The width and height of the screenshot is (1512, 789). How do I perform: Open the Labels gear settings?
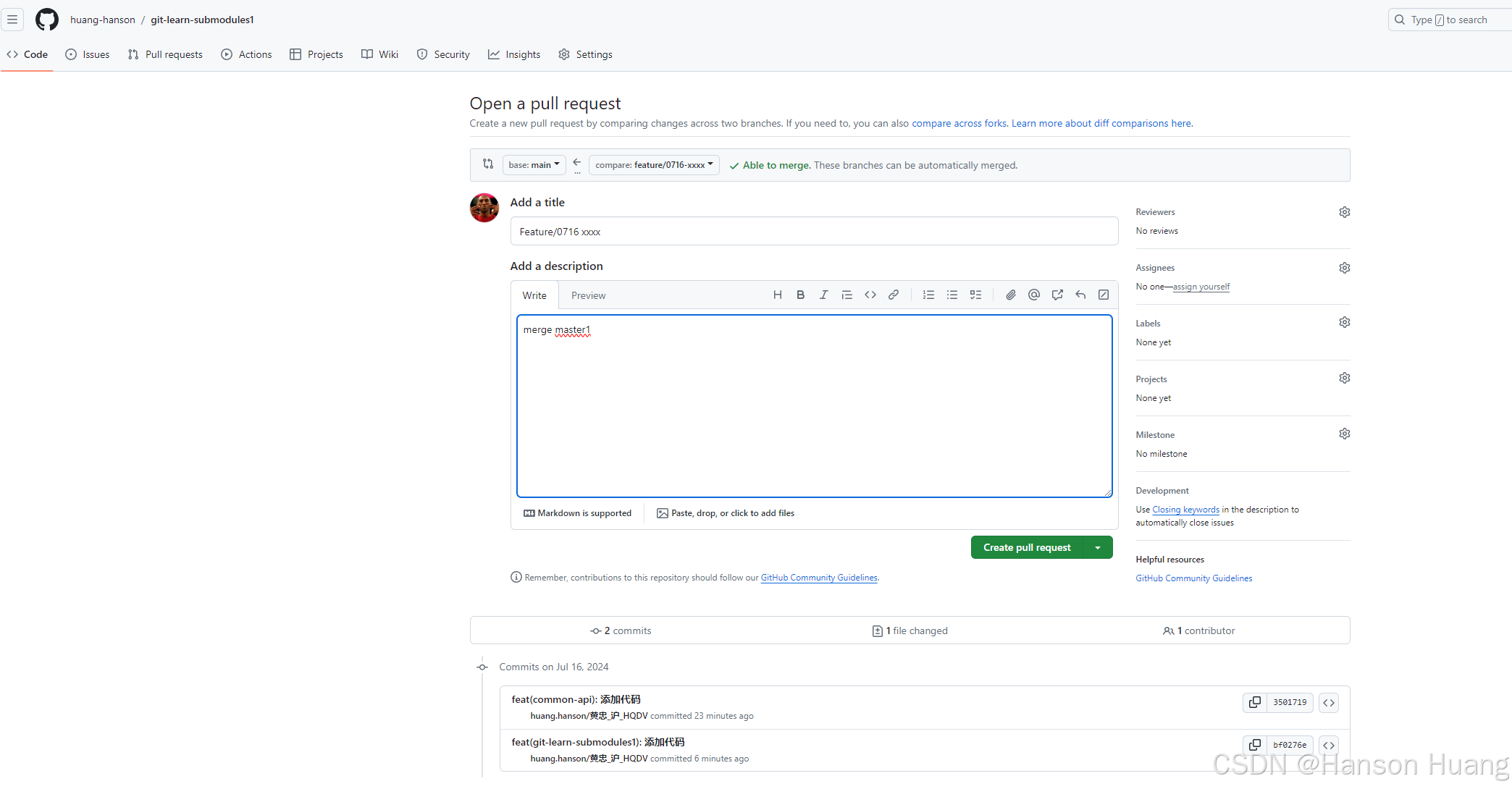(1345, 322)
